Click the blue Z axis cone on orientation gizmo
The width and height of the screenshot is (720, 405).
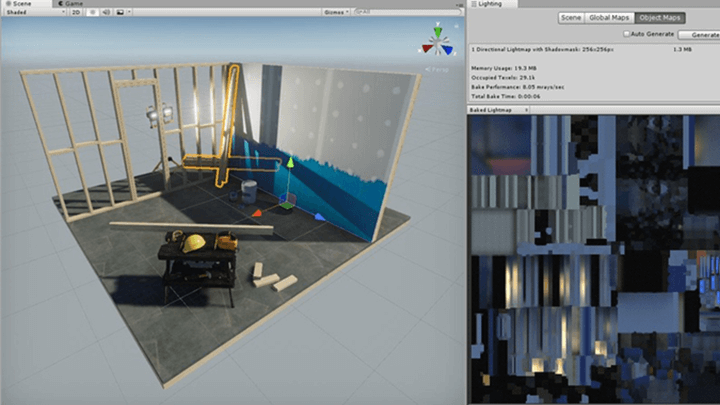point(447,49)
